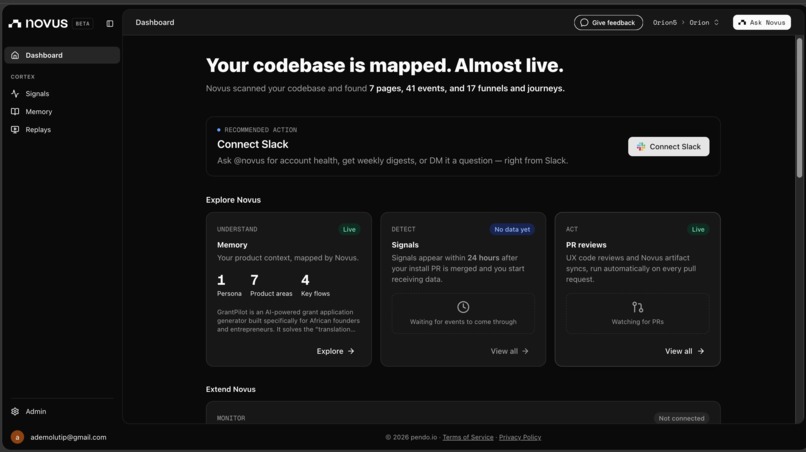The width and height of the screenshot is (806, 452).
Task: Click the Slack logo icon
Action: pos(640,147)
